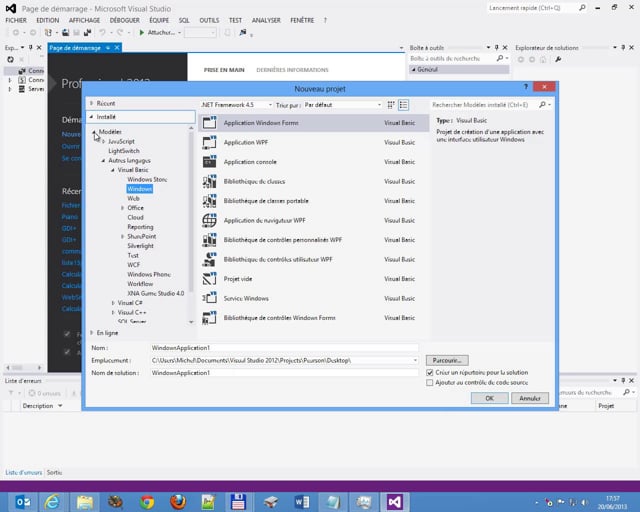Screen dimensions: 640x512
Task: Switch to the Sortie tab at bottom
Action: tap(54, 472)
